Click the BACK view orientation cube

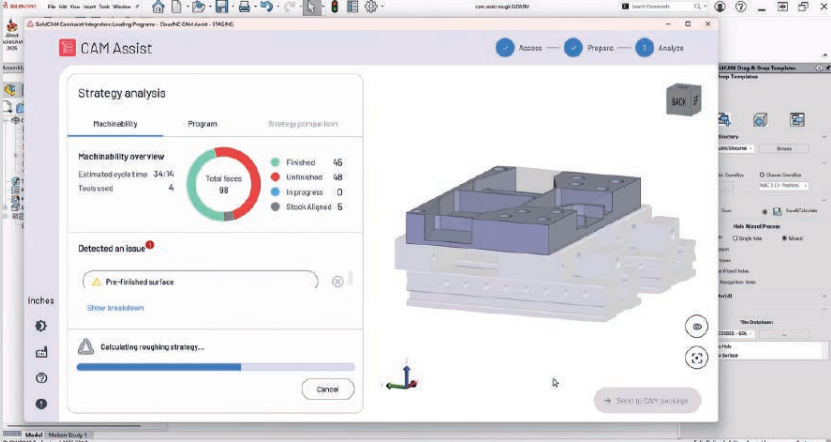(x=683, y=99)
